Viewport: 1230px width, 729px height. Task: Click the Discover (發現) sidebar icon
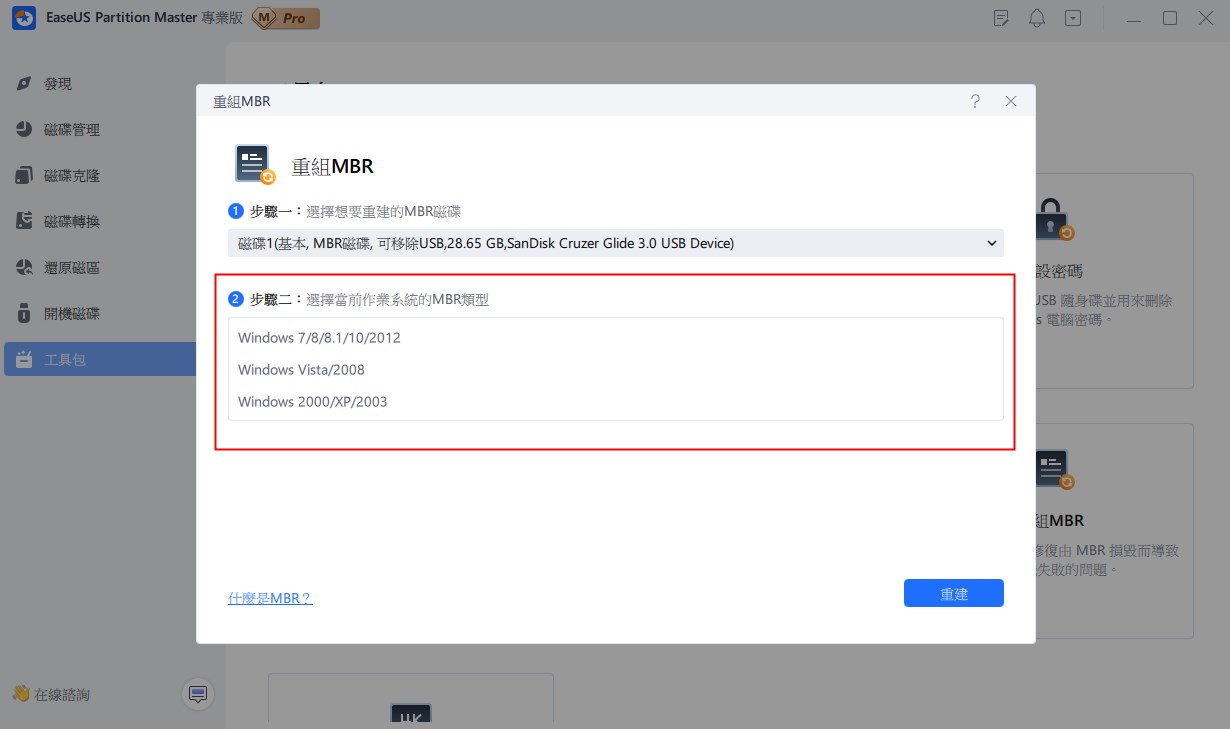(24, 84)
